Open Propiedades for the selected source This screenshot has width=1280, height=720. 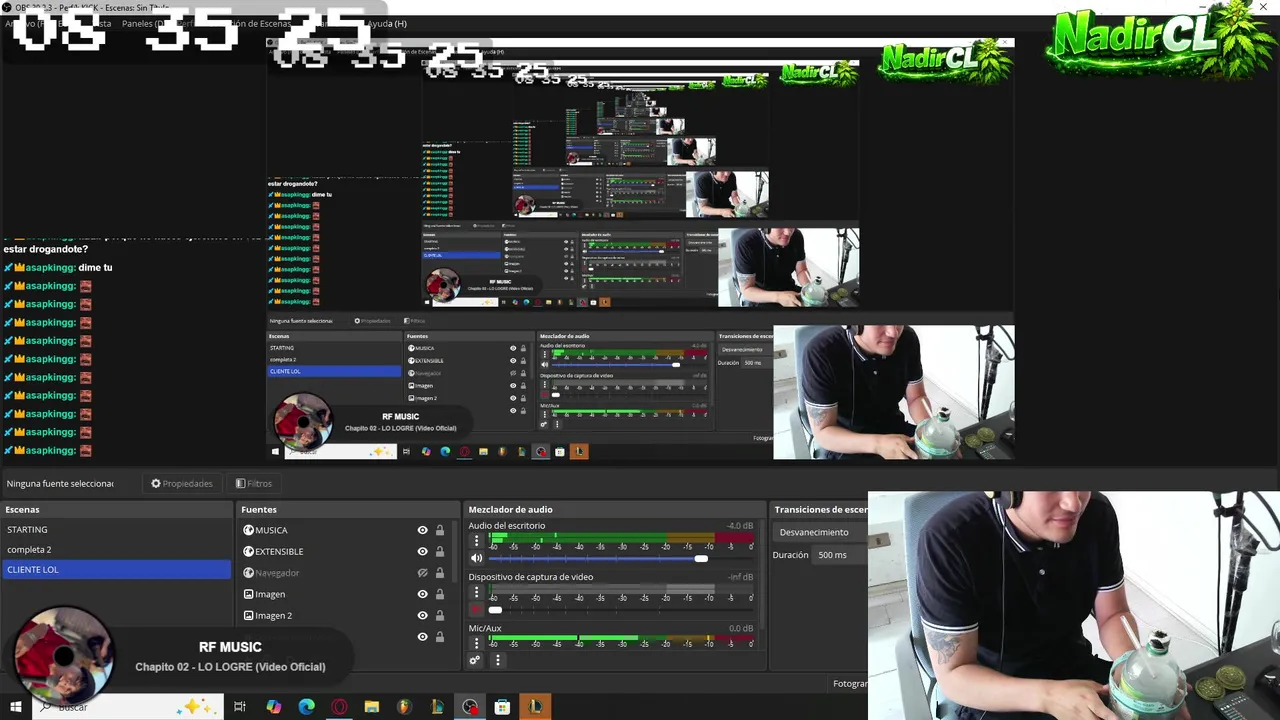coord(182,483)
